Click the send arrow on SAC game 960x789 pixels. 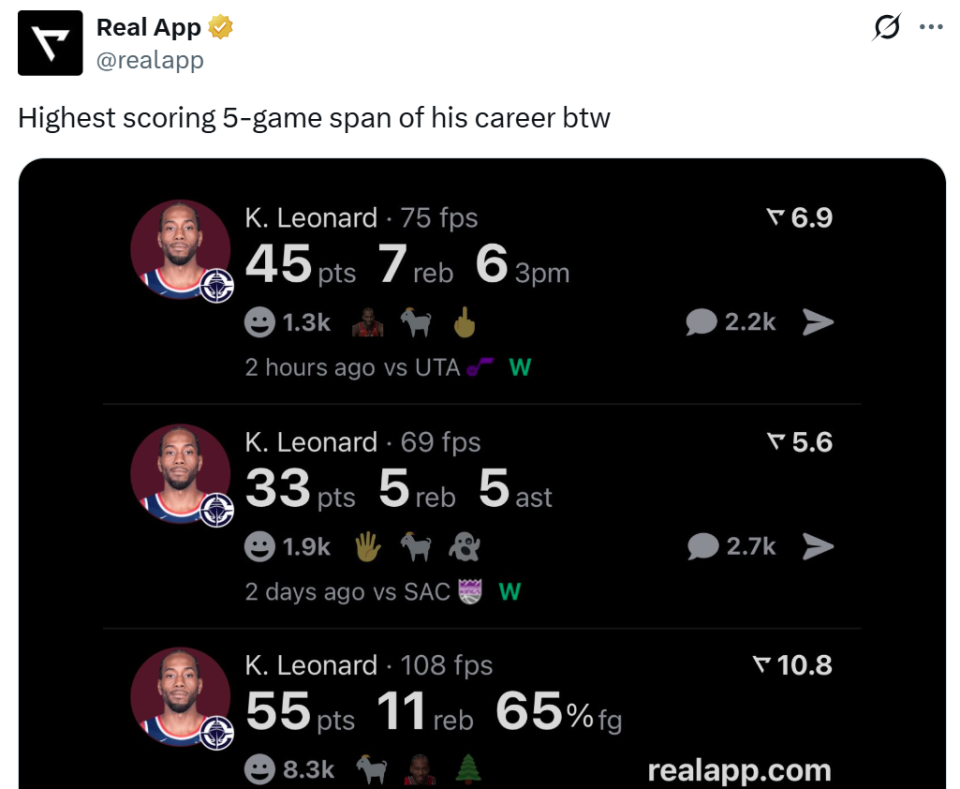click(x=818, y=547)
